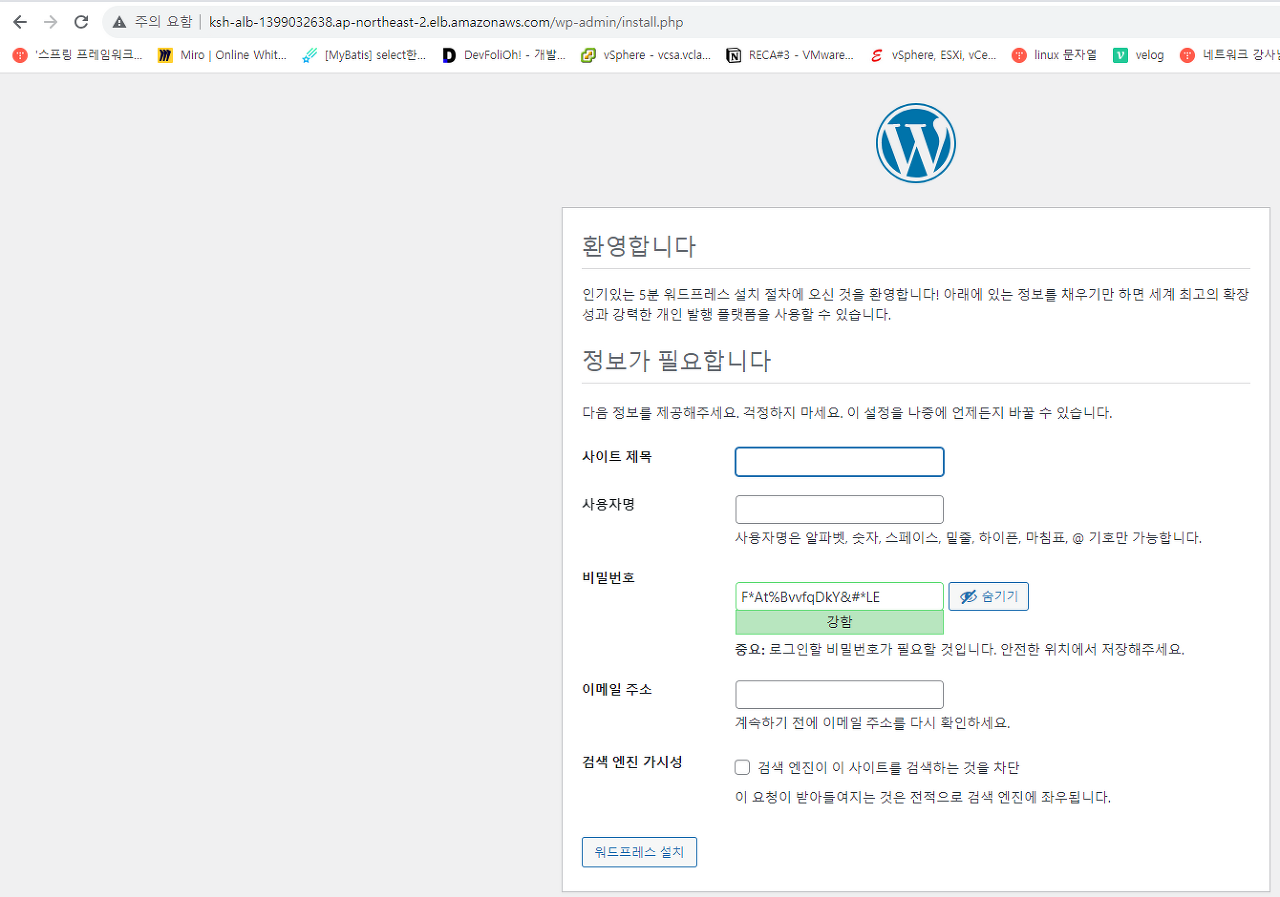Screen dimensions: 1280x897
Task: Reload the page with the refresh icon
Action: [x=82, y=22]
